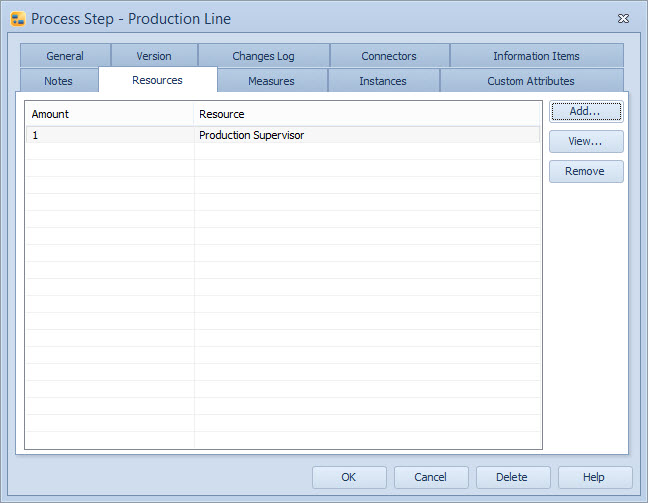Click the Process Step window title icon

(x=18, y=19)
